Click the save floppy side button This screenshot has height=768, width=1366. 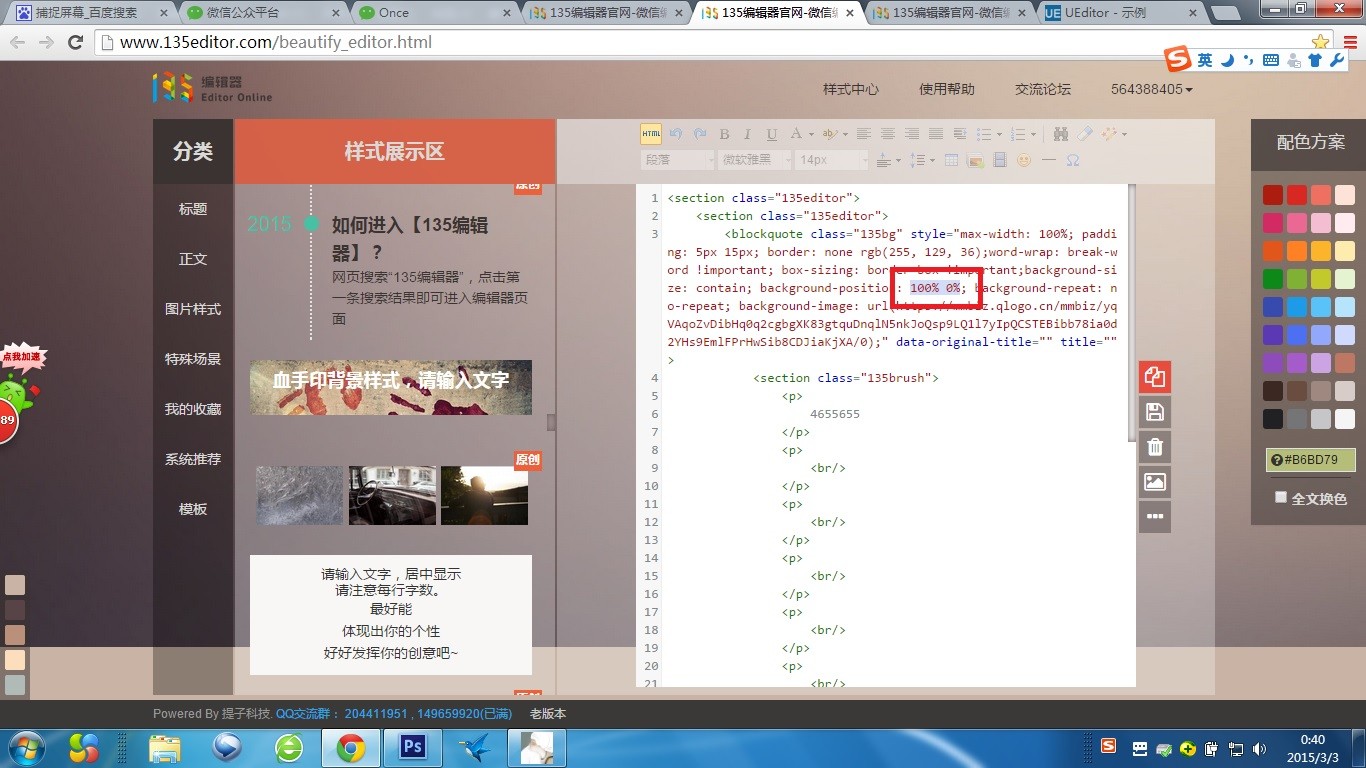coord(1154,412)
